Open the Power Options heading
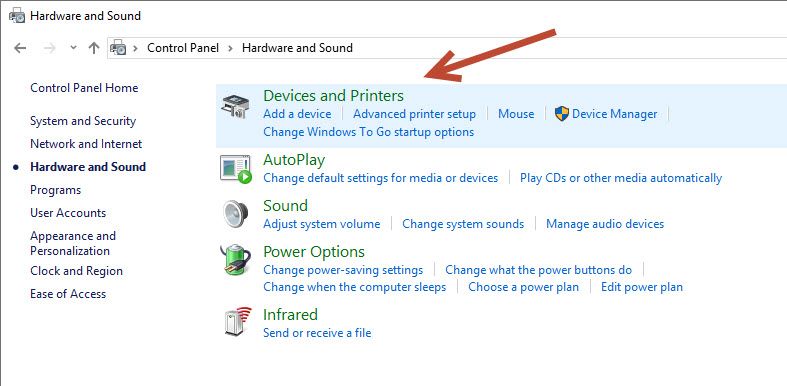This screenshot has height=386, width=787. pos(314,251)
